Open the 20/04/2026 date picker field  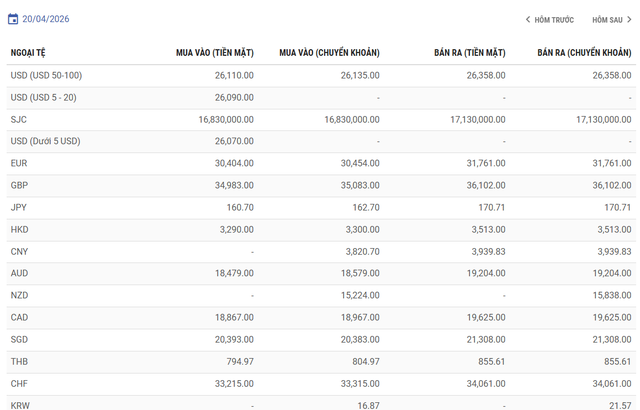[x=46, y=19]
